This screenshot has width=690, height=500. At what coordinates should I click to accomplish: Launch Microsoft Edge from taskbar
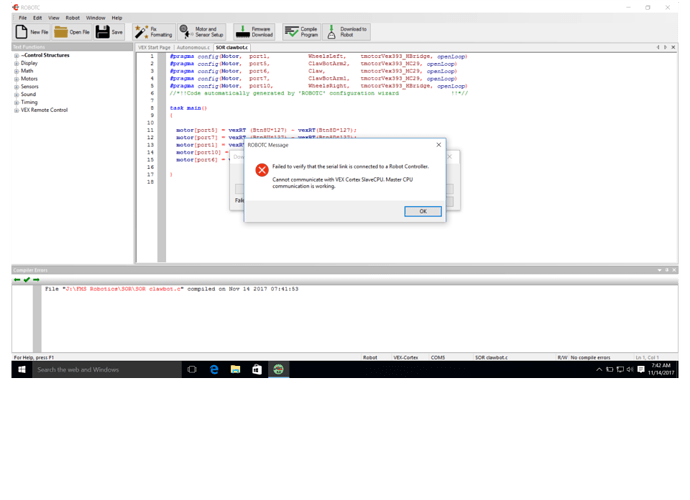tap(214, 370)
